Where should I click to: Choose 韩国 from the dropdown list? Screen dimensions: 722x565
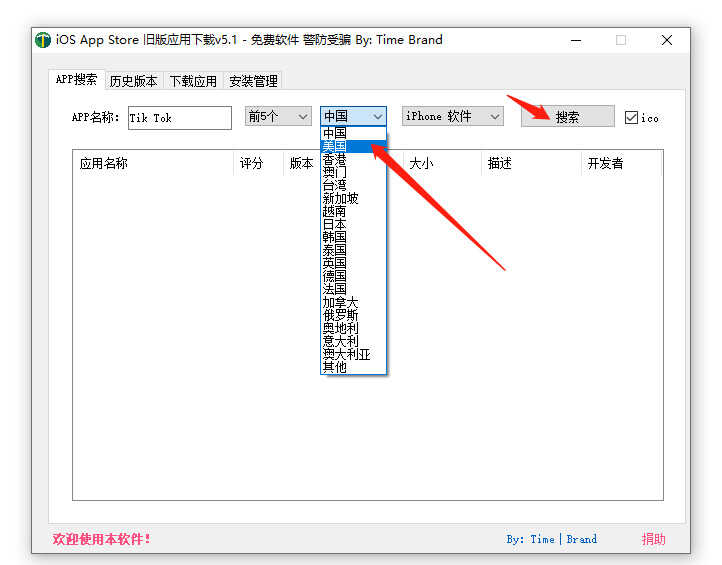coord(353,237)
